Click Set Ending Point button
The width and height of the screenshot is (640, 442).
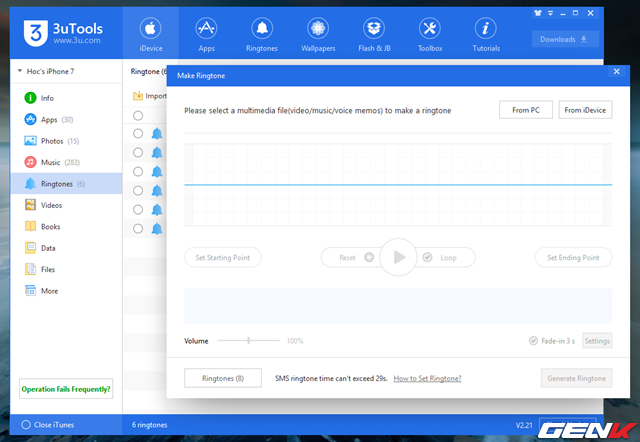point(573,258)
